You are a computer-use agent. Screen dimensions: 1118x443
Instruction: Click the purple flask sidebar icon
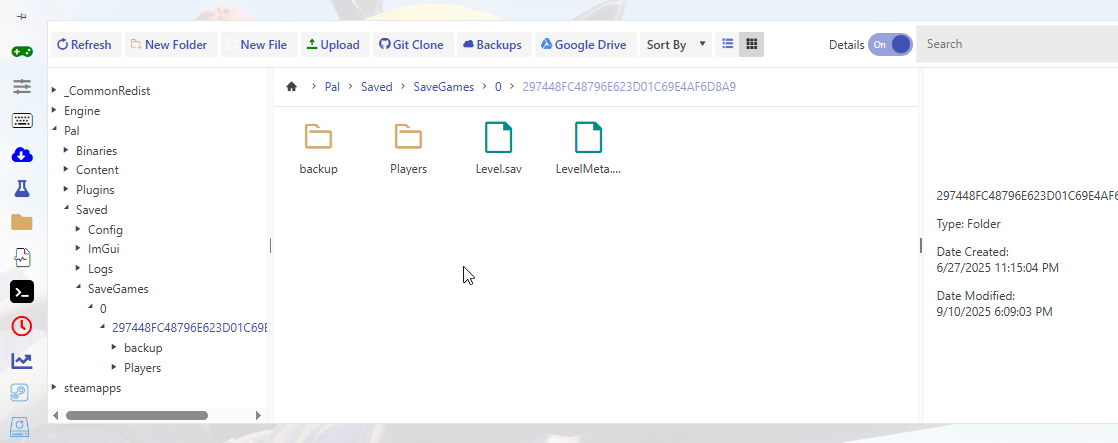click(x=22, y=189)
